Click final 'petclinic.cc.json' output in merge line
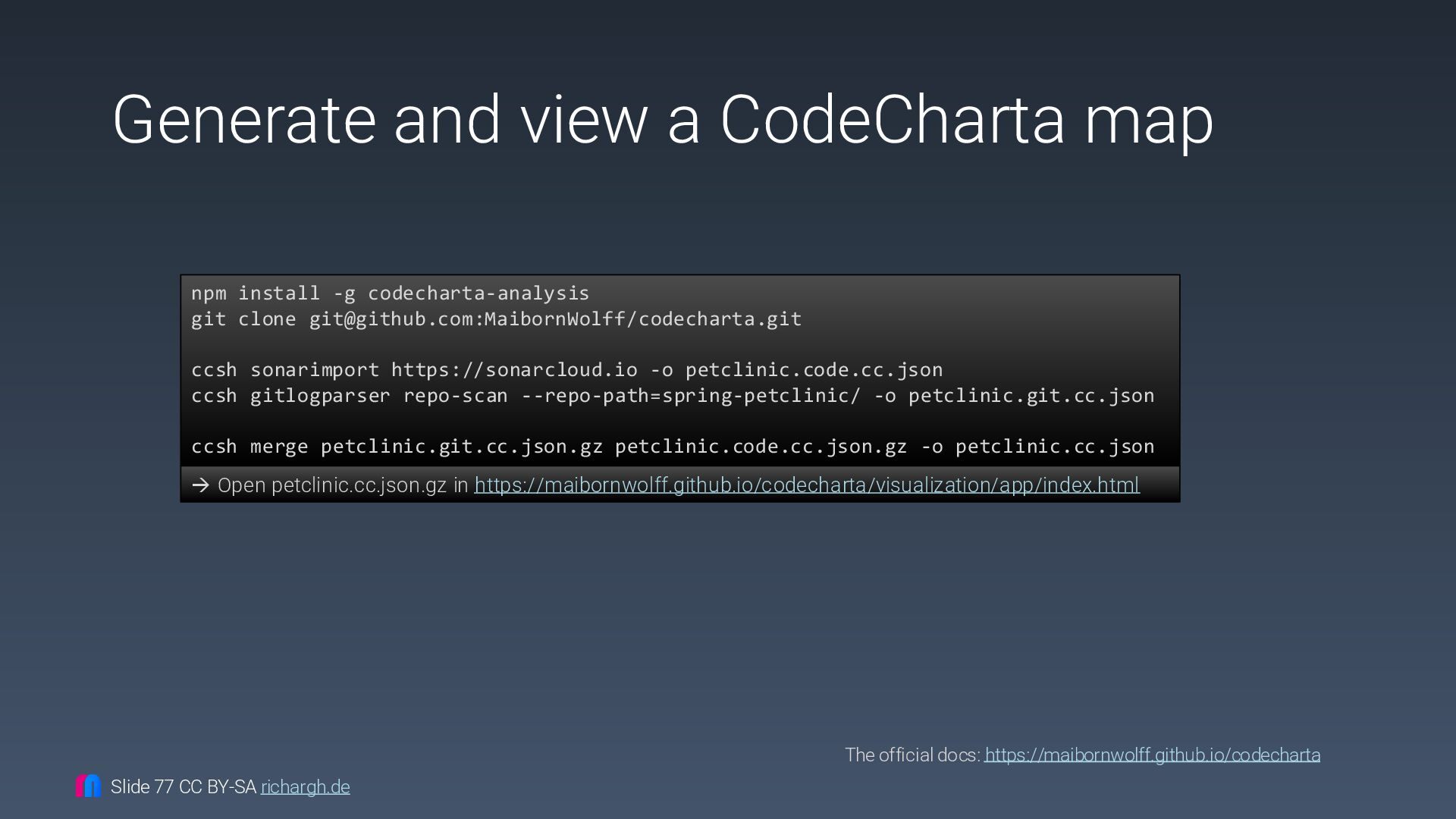The height and width of the screenshot is (819, 1456). pyautogui.click(x=1054, y=447)
